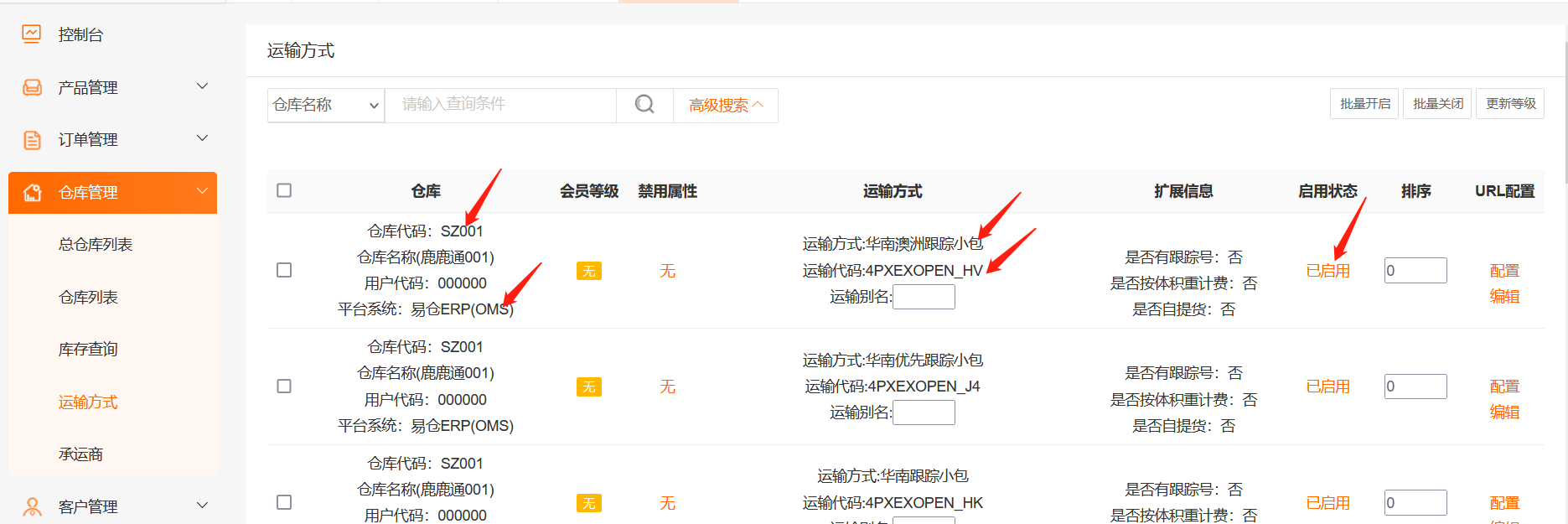Viewport: 1568px width, 524px height.
Task: Click the search magnifier icon
Action: pyautogui.click(x=644, y=105)
